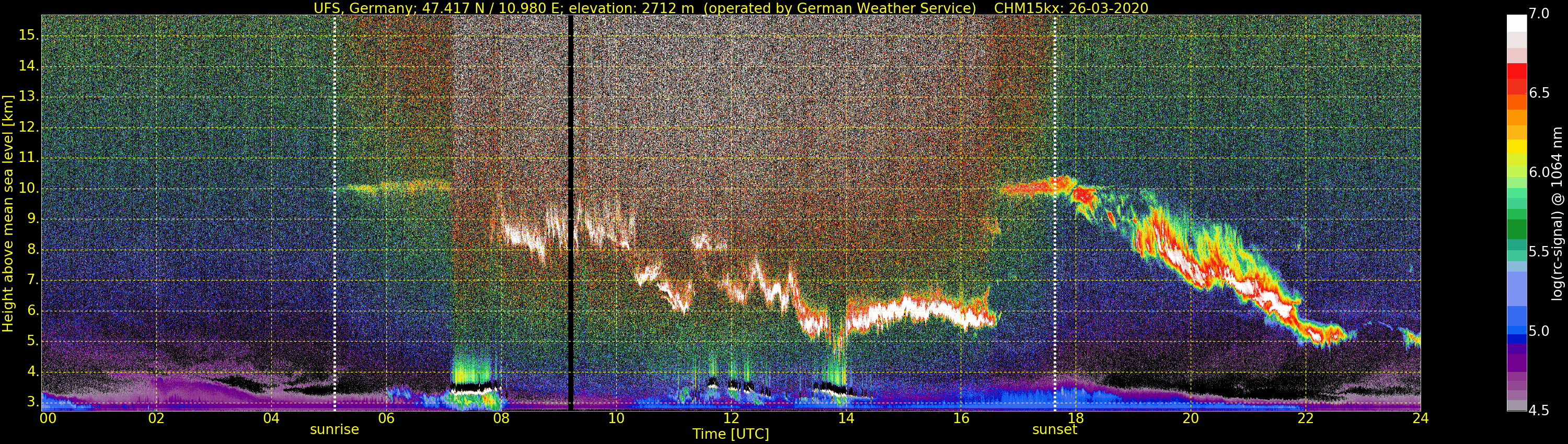1568x444 pixels.
Task: Click the '6.' km tick on the height axis
Action: click(33, 311)
